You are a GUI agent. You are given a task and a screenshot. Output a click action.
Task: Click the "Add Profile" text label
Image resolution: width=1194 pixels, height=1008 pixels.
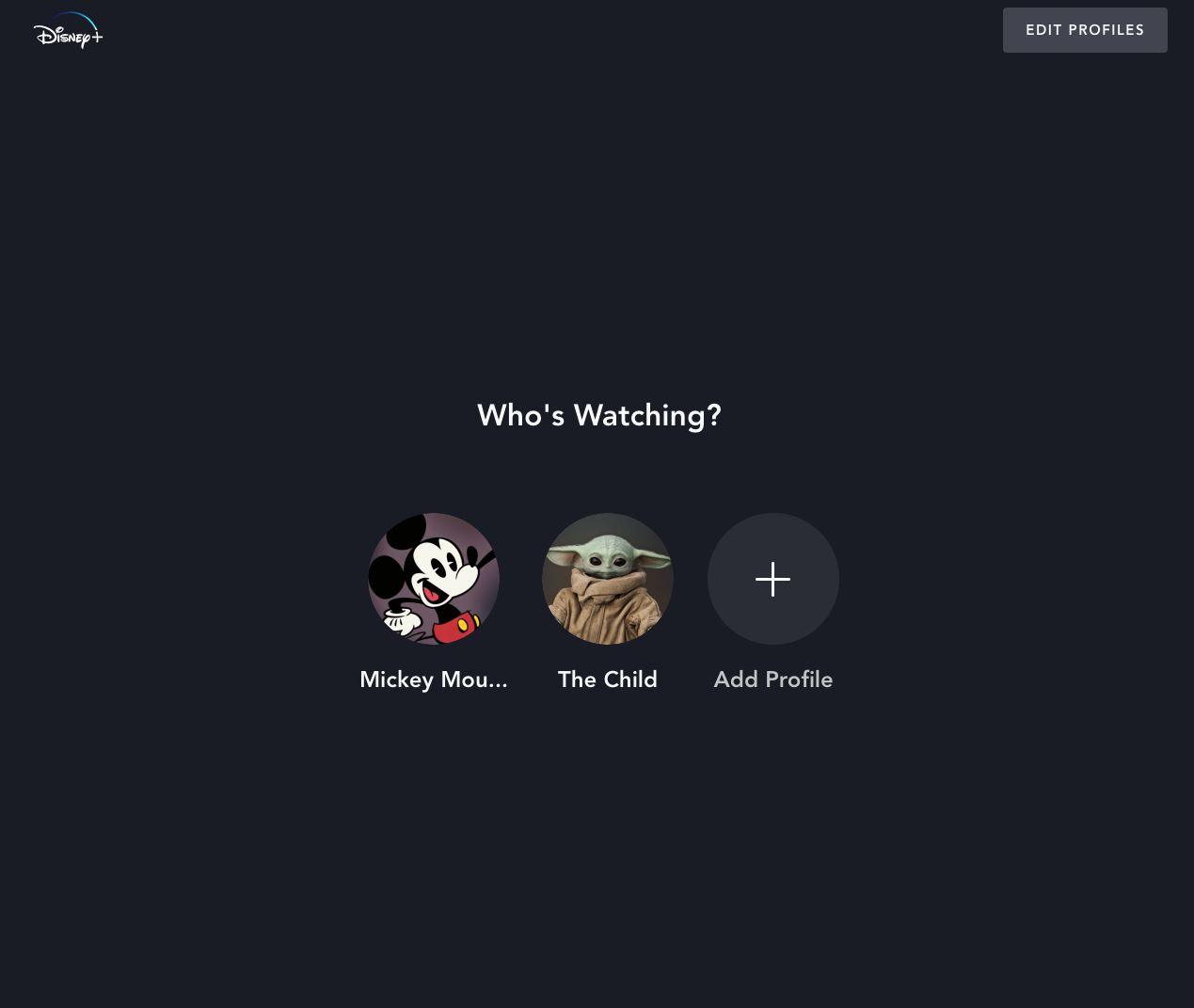click(x=773, y=680)
